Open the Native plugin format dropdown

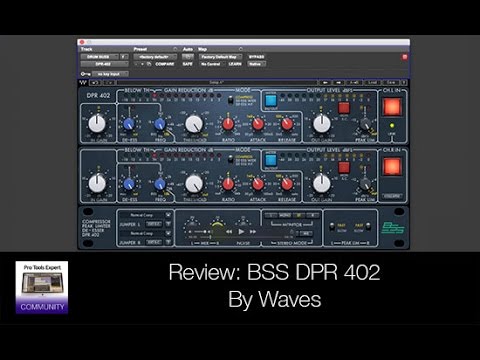point(256,64)
